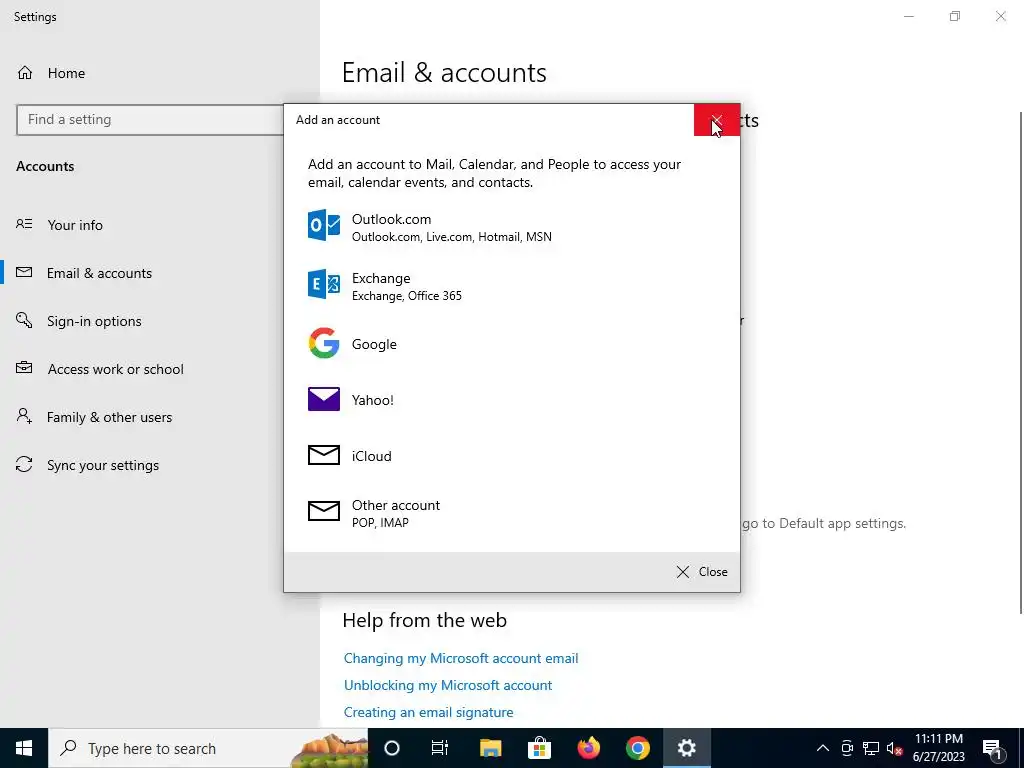Open Access work or school page

[x=115, y=369]
